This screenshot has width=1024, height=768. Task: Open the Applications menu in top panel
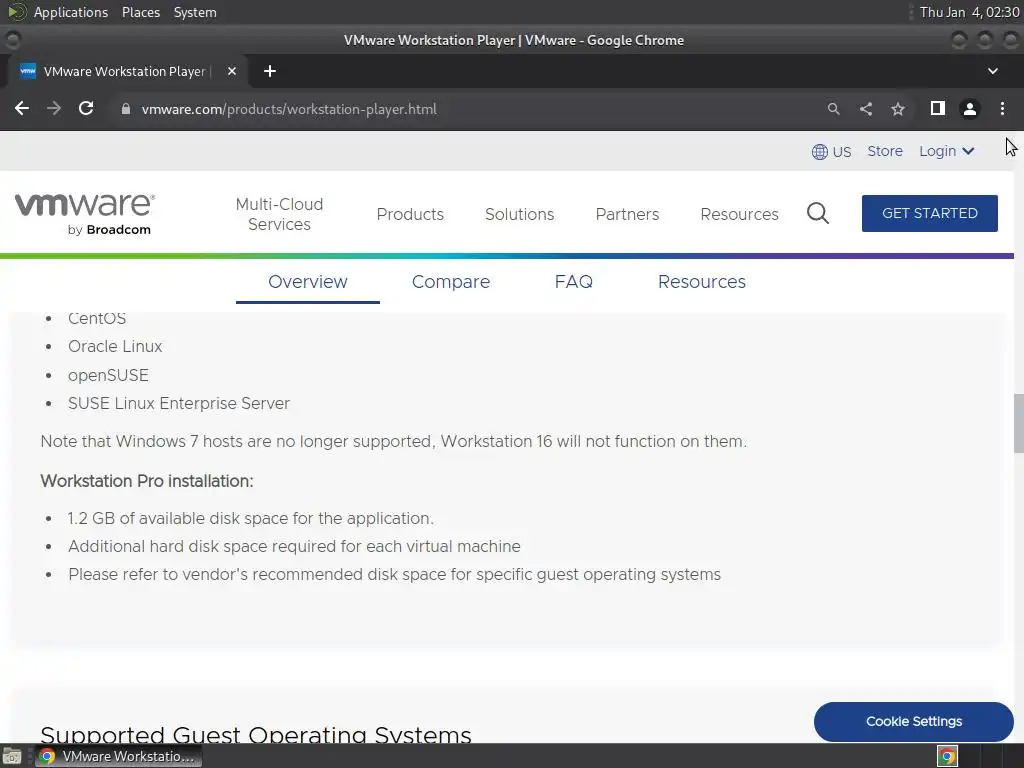click(71, 12)
